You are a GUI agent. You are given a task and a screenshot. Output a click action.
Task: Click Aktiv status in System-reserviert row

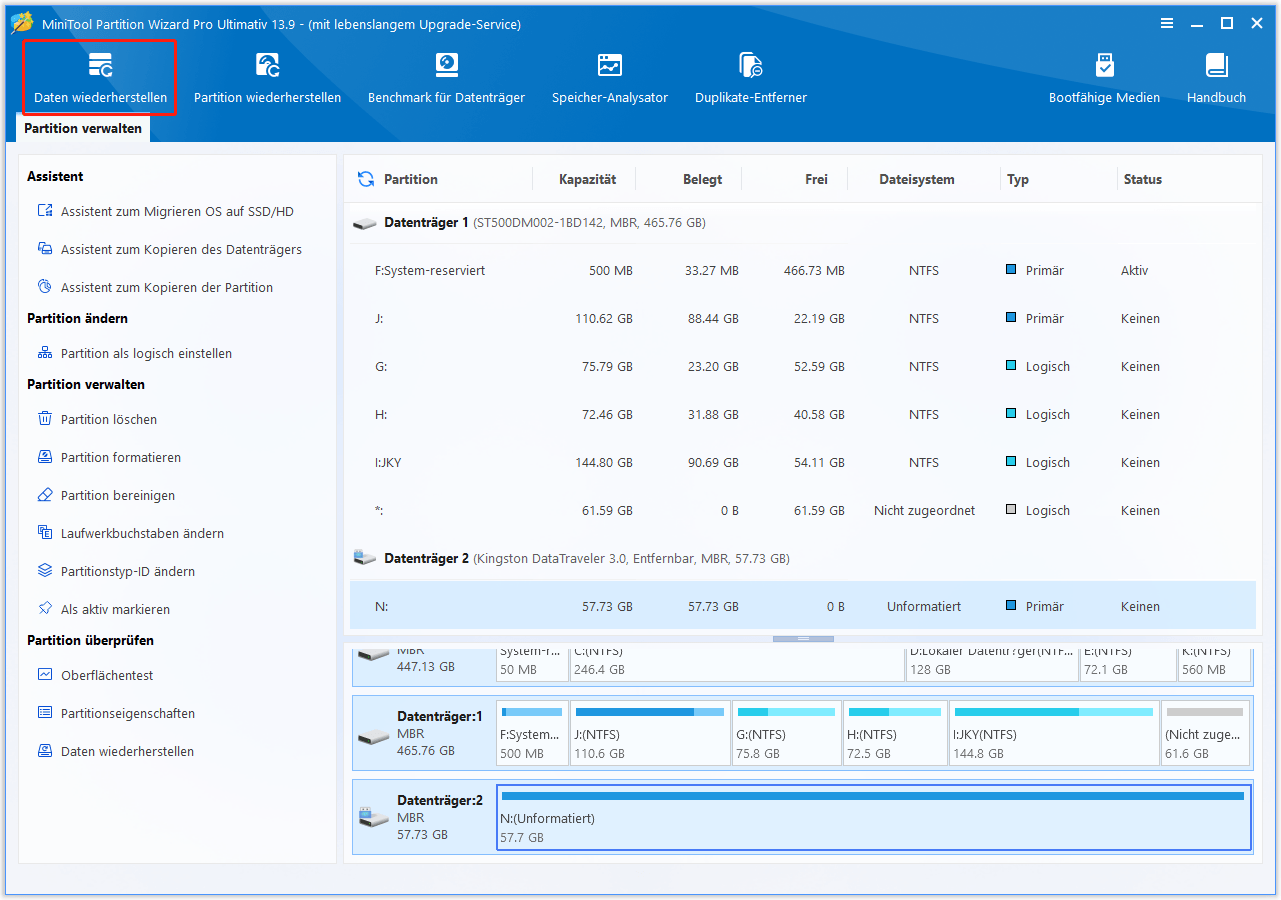1135,271
